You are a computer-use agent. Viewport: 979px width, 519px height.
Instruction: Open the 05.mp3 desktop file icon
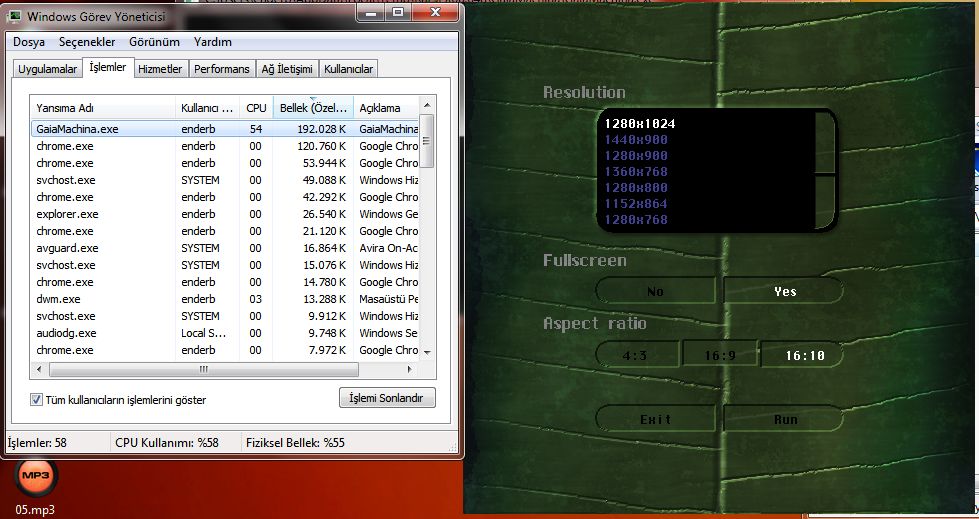tap(36, 487)
